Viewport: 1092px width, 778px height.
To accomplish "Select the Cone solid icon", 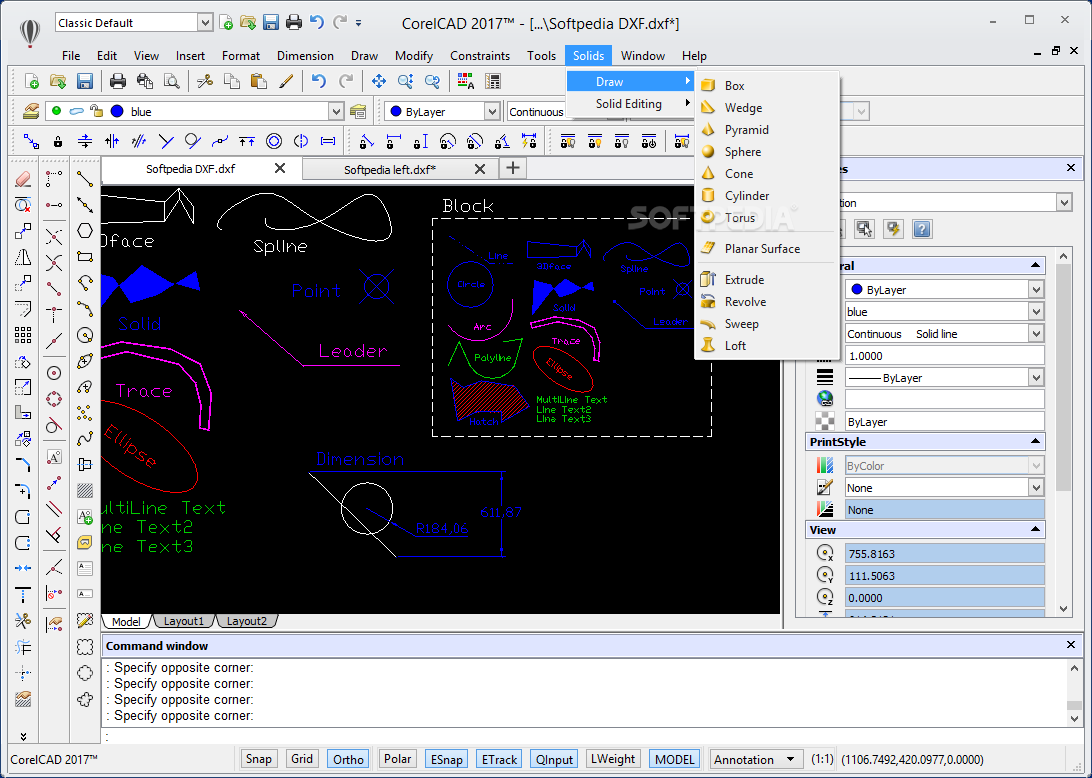I will pyautogui.click(x=708, y=173).
